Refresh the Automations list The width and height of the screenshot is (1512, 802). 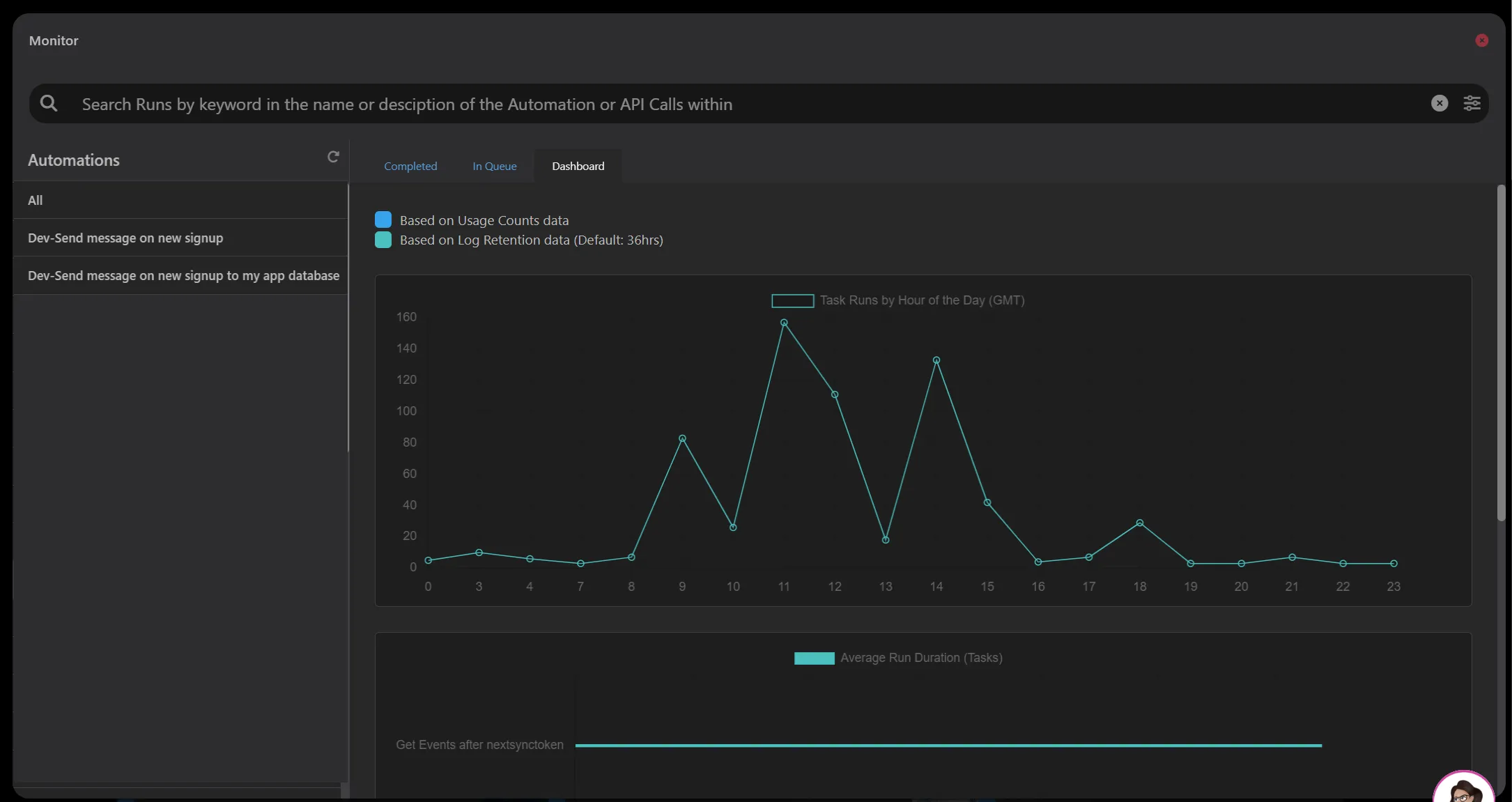[x=333, y=157]
